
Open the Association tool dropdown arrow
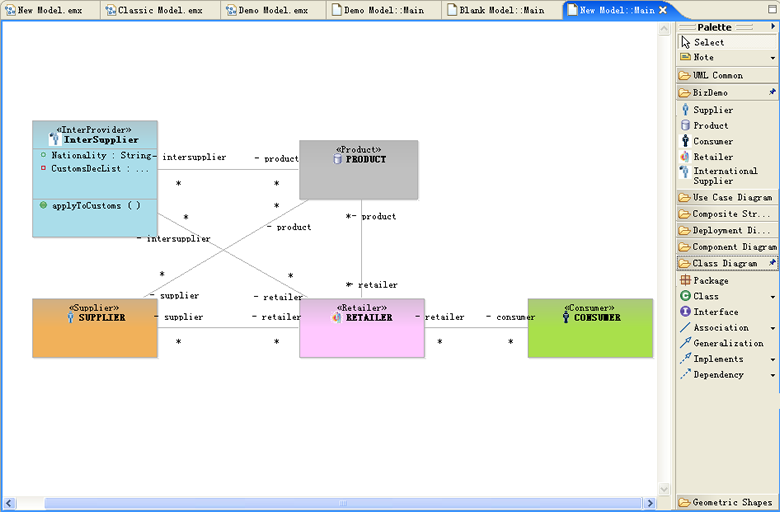tap(772, 328)
